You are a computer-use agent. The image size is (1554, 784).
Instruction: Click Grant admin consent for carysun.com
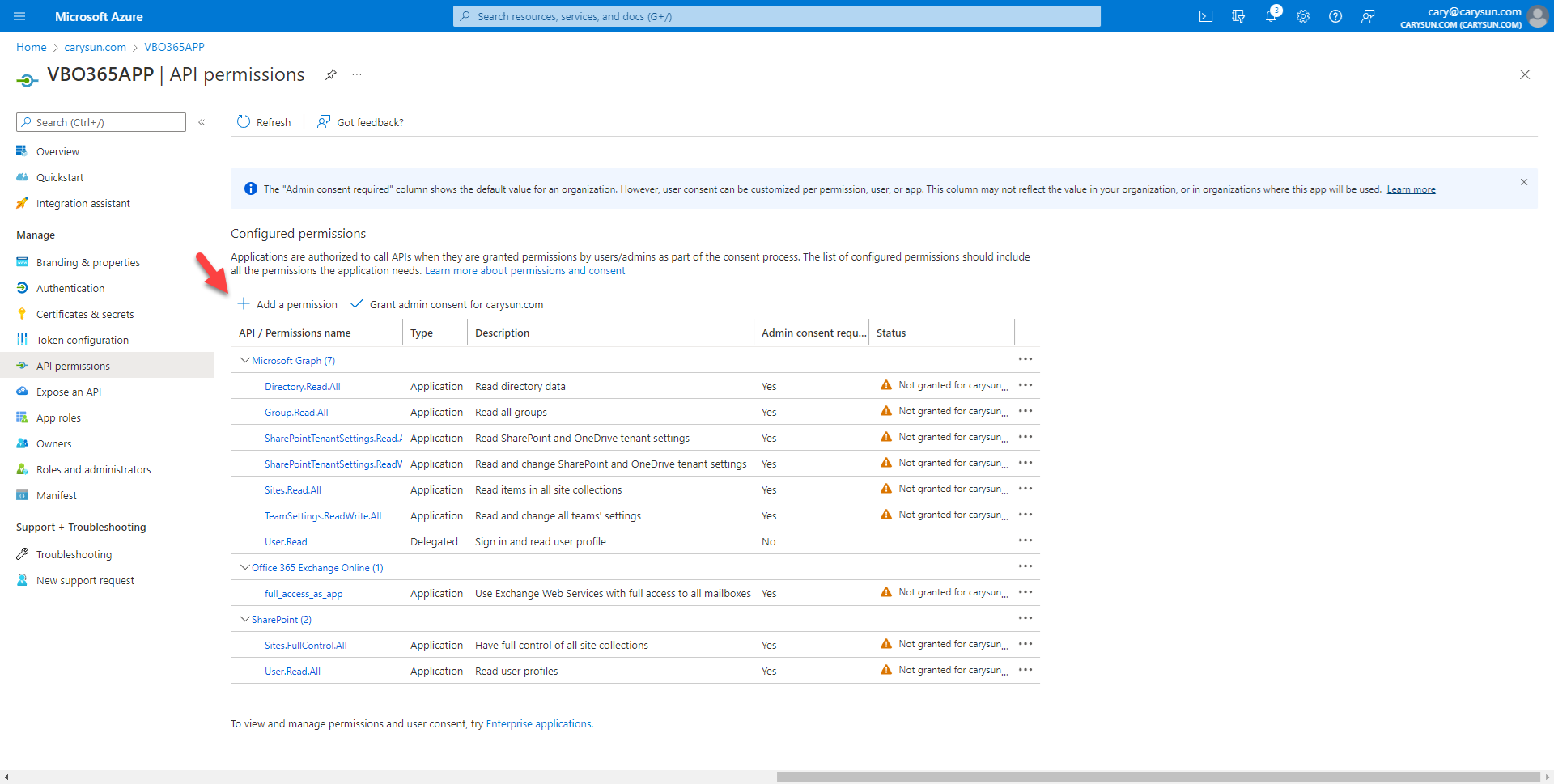(447, 304)
